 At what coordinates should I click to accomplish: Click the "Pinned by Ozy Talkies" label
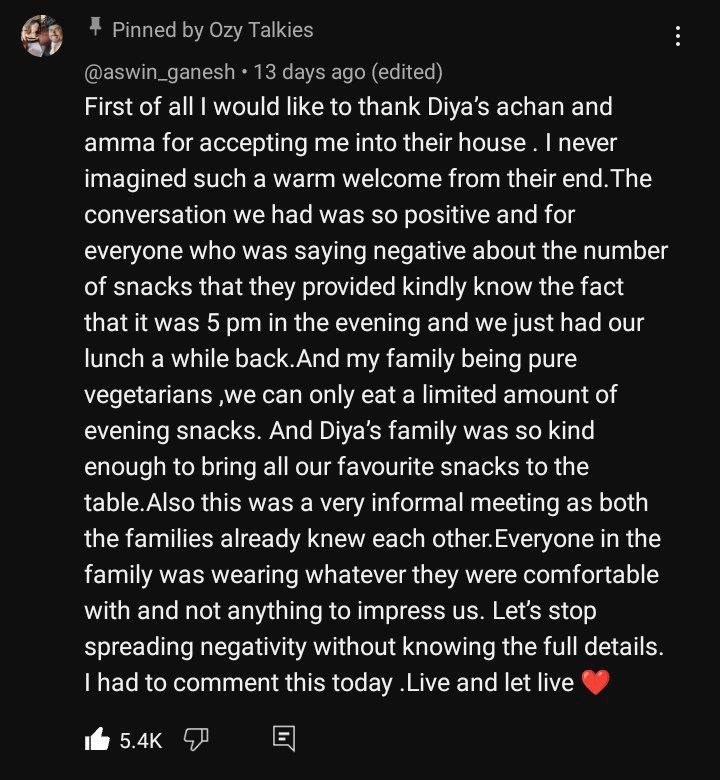[212, 30]
